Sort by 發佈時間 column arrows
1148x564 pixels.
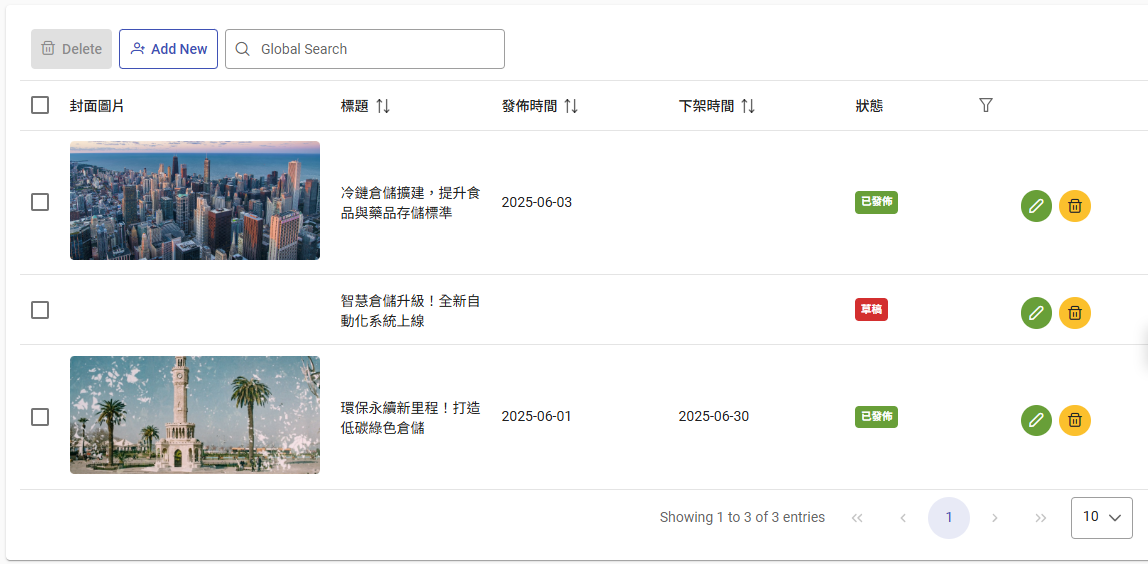pyautogui.click(x=571, y=106)
